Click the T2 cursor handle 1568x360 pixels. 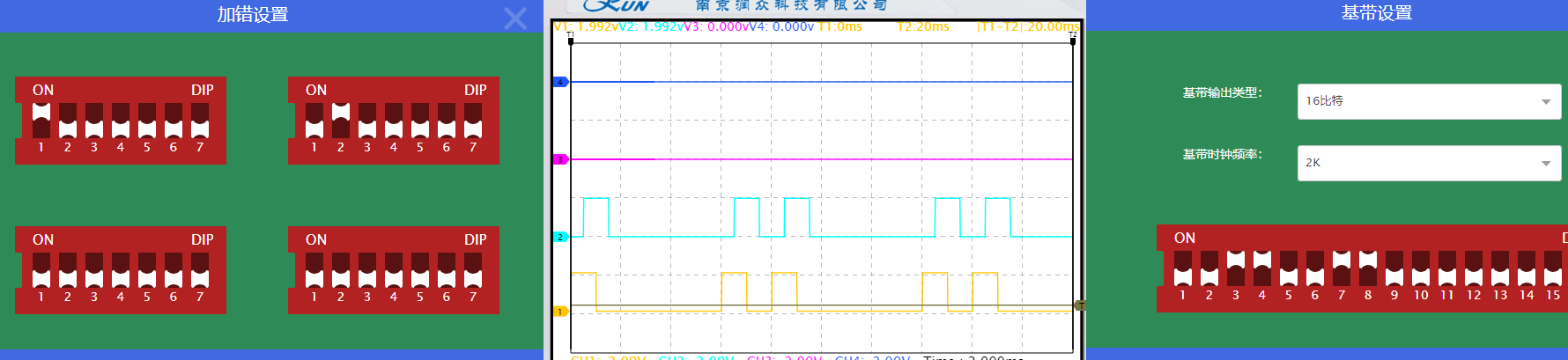point(1073,40)
